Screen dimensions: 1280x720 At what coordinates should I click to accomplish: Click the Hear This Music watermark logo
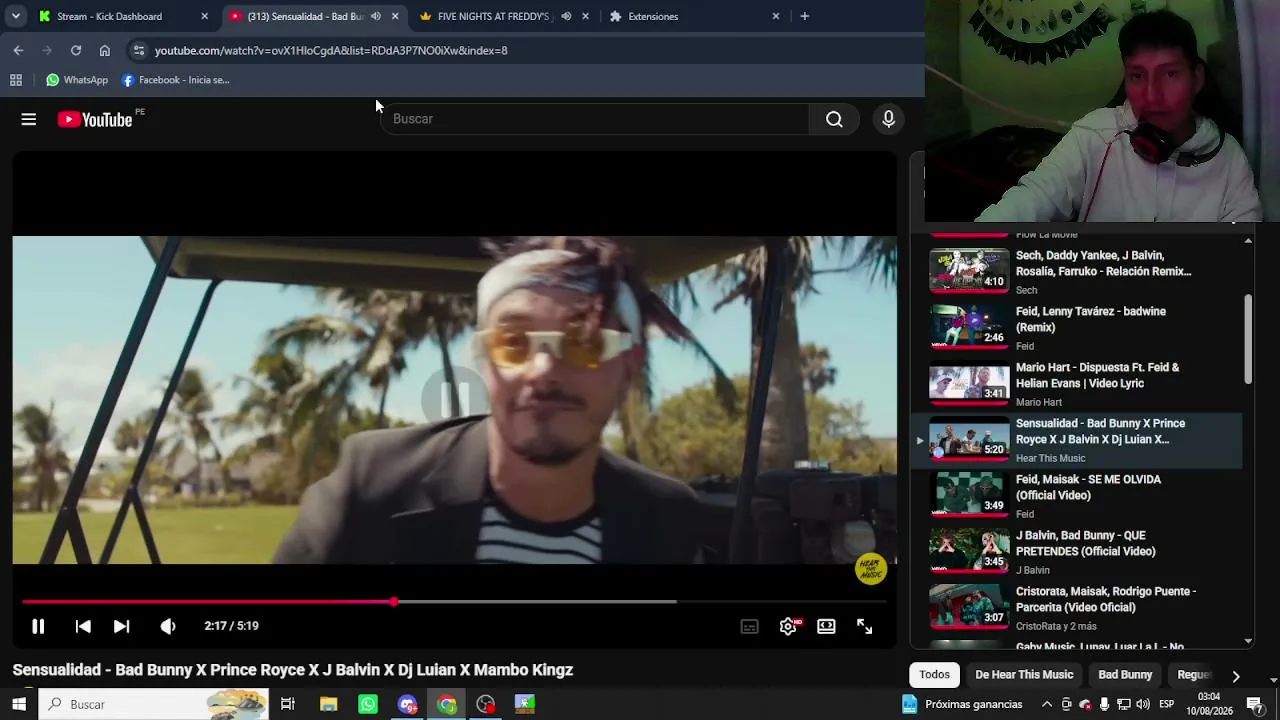(871, 569)
